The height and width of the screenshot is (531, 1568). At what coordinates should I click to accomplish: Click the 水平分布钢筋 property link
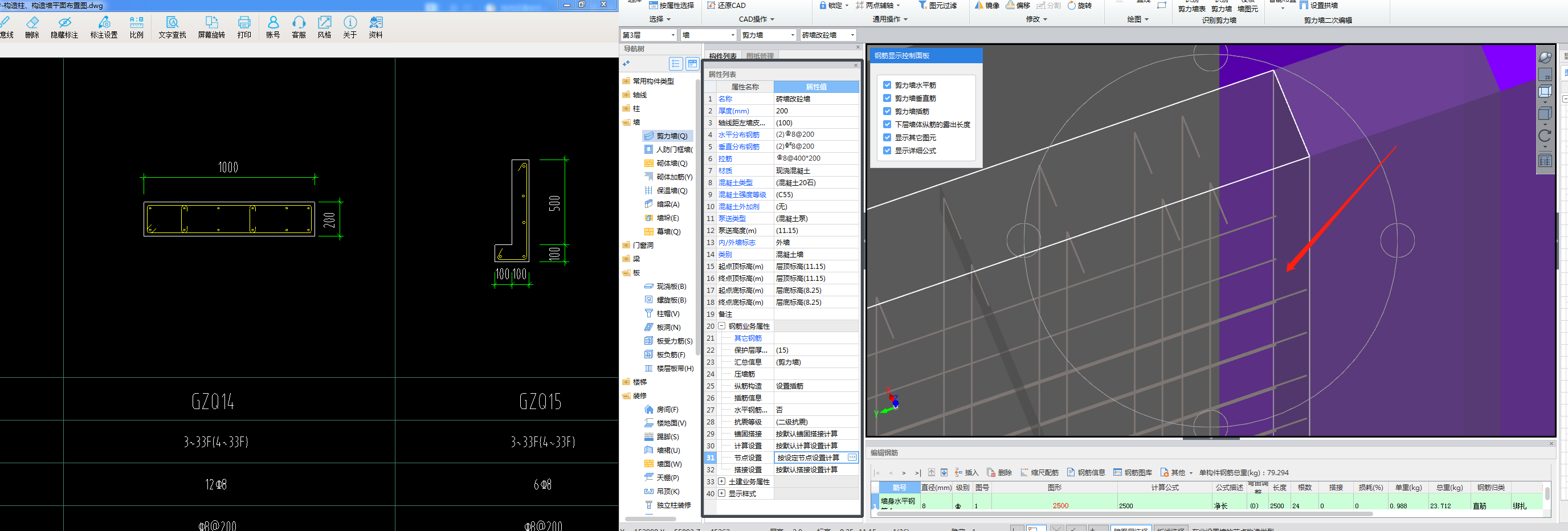tap(739, 134)
